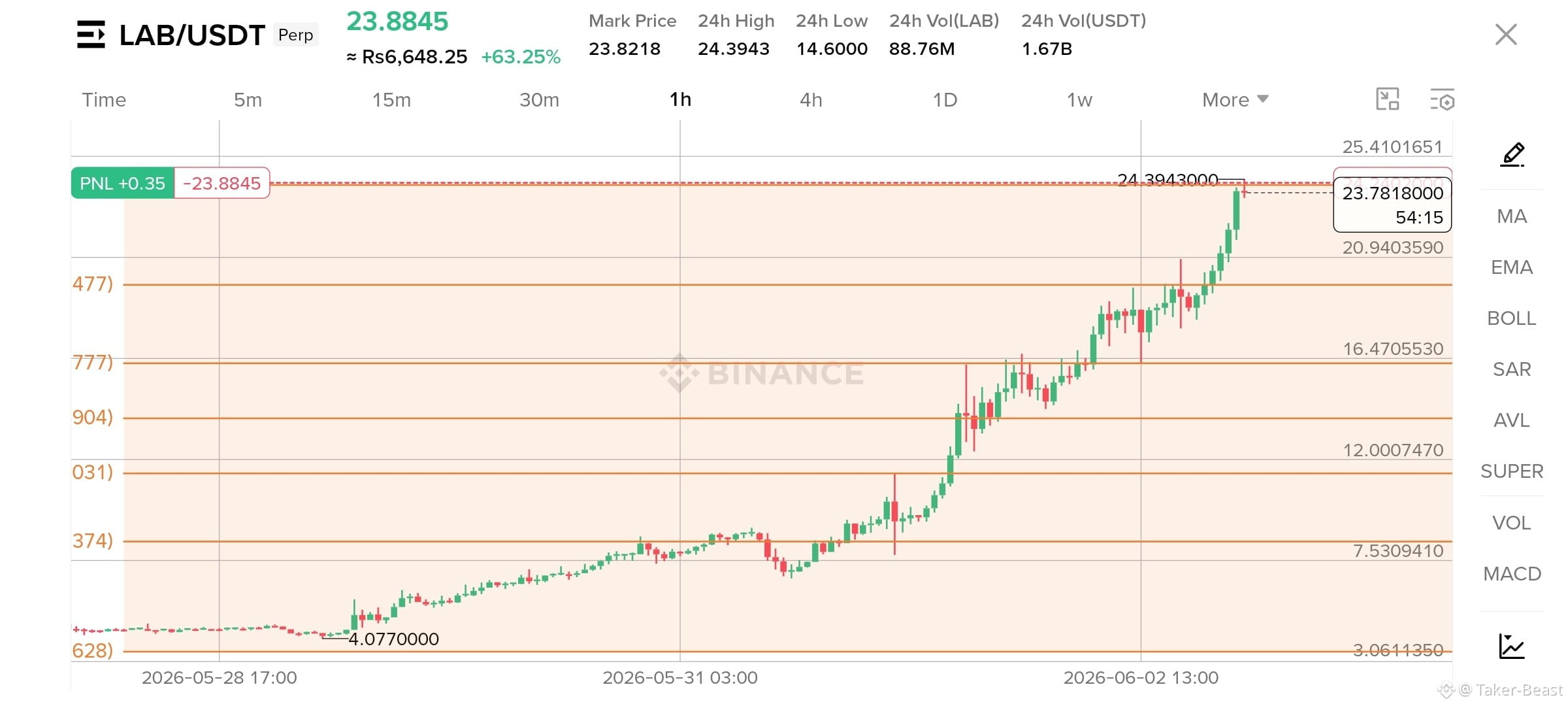The width and height of the screenshot is (1568, 706).
Task: Toggle the MA indicator
Action: (1512, 216)
